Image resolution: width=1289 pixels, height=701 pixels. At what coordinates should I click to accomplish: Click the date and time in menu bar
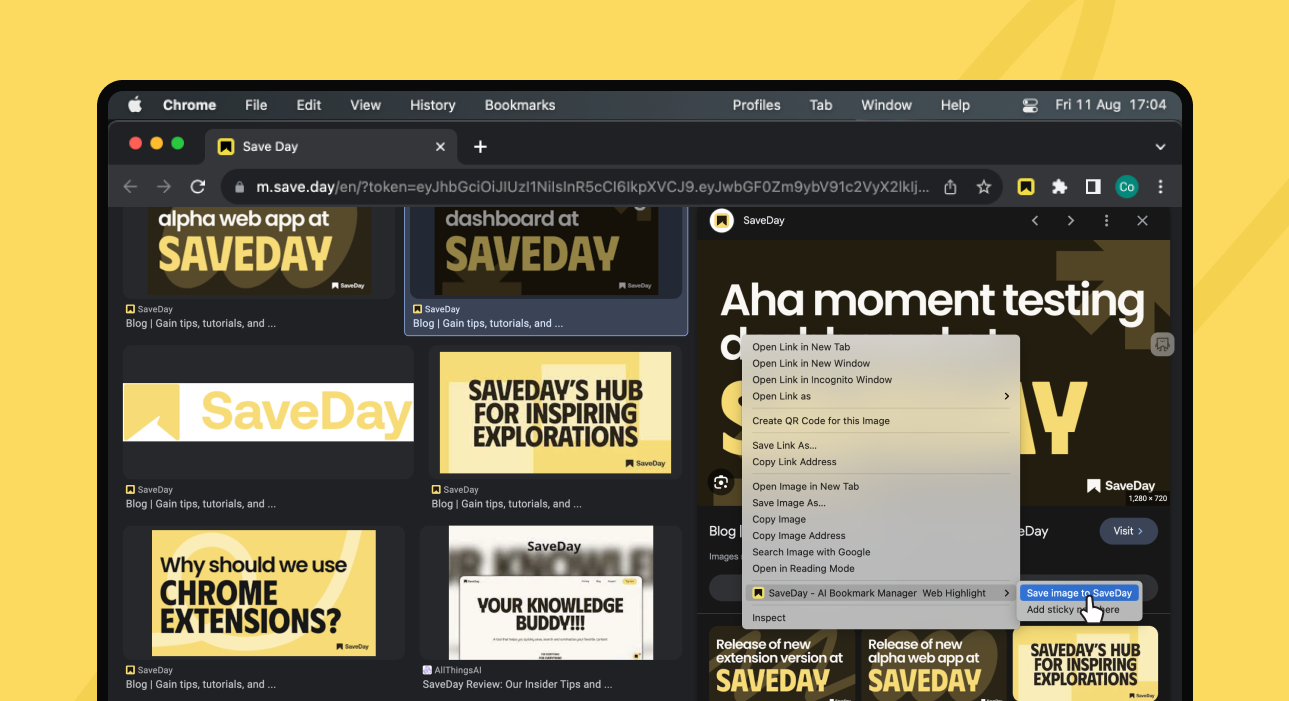pos(1110,105)
